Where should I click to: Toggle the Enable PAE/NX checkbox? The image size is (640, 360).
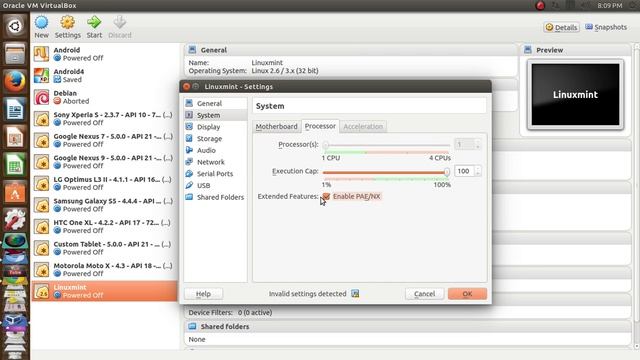[326, 196]
